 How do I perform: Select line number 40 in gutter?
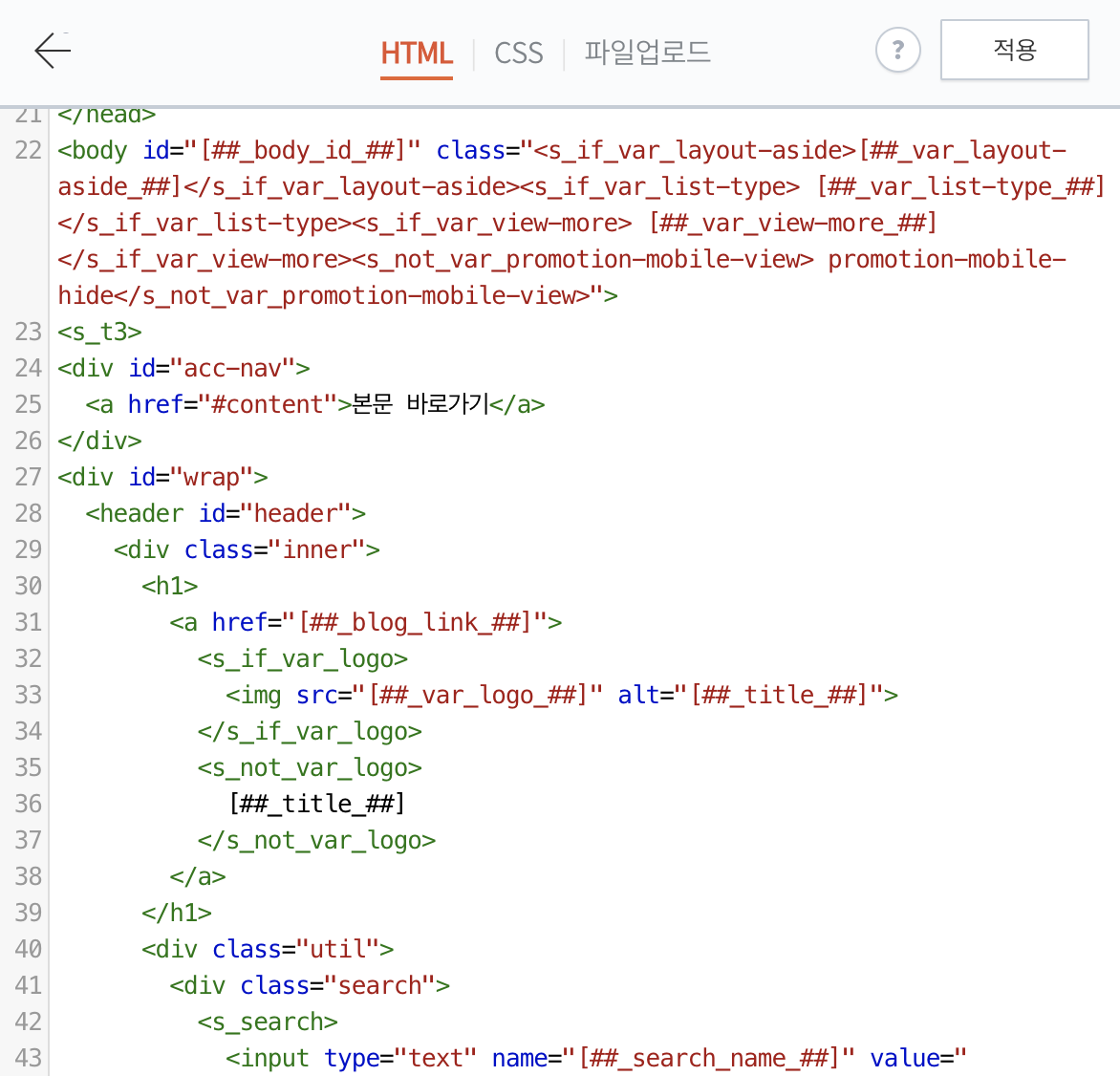click(x=28, y=950)
